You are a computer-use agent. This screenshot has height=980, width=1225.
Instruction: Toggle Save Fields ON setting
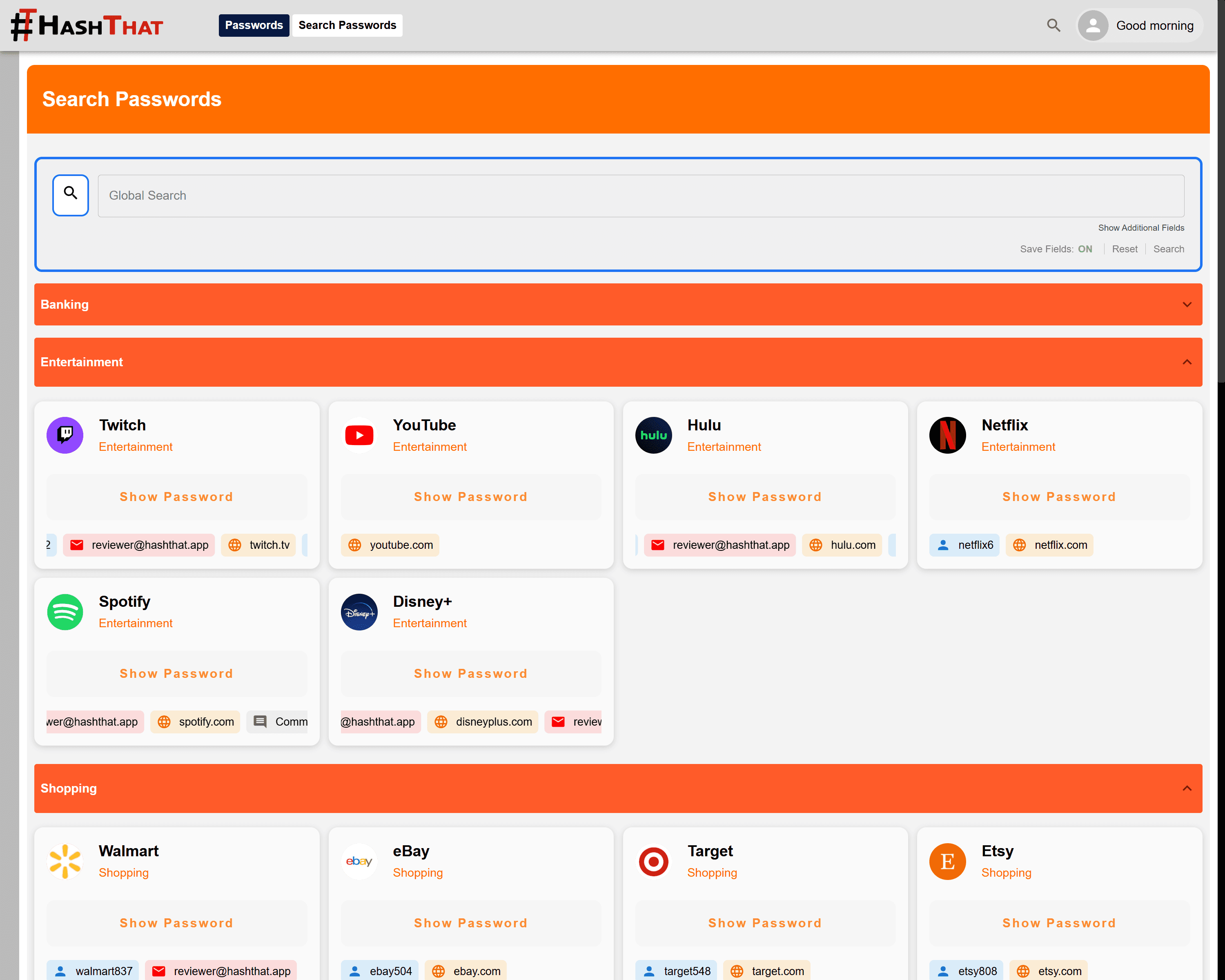tap(1085, 249)
